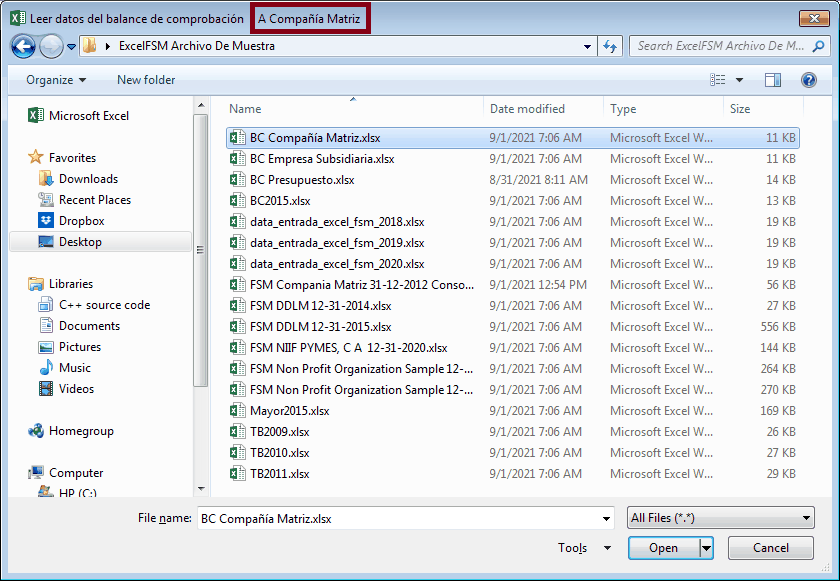Click the search magnifier icon

pyautogui.click(x=818, y=47)
